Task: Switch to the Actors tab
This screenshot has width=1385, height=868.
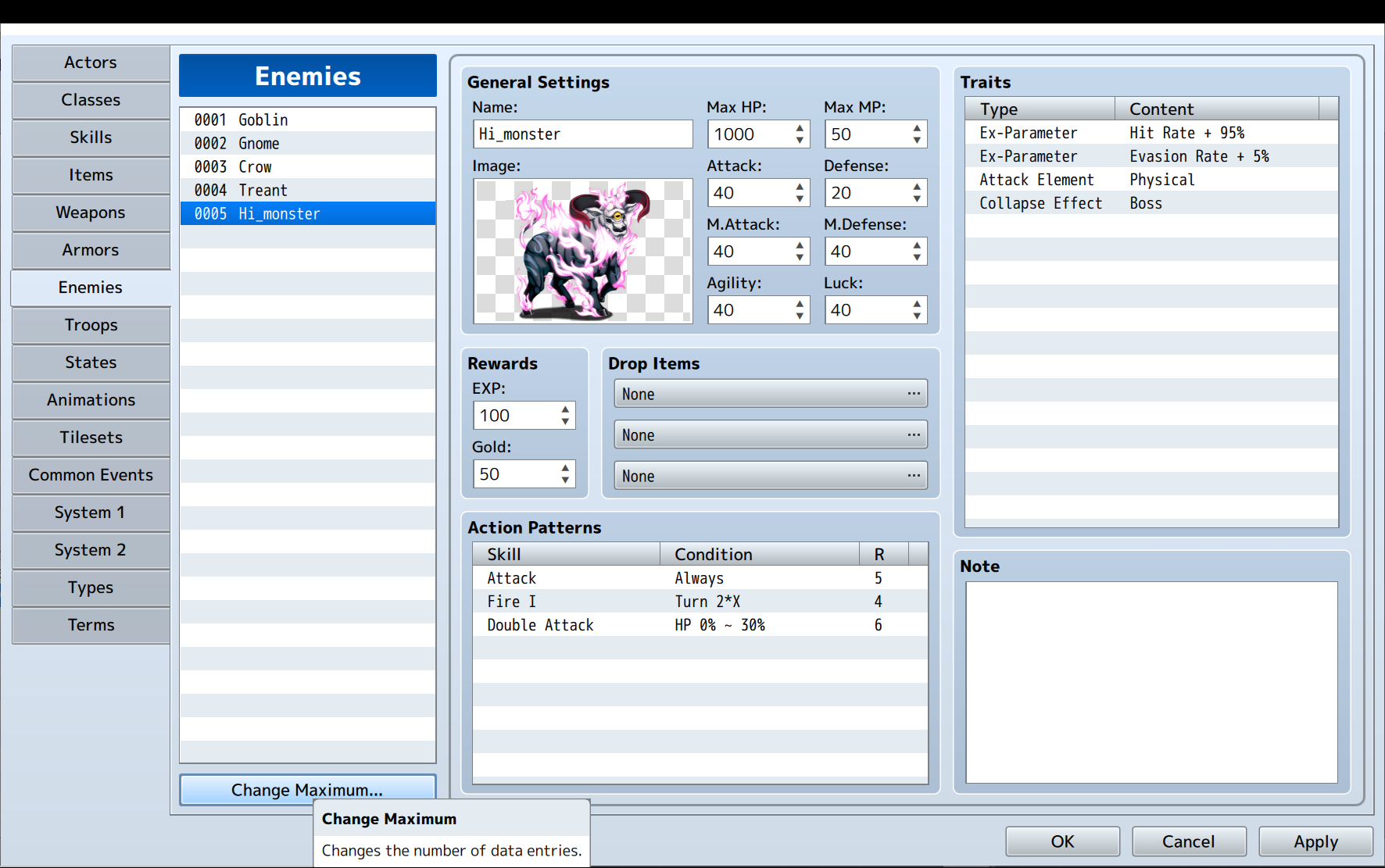Action: [91, 63]
